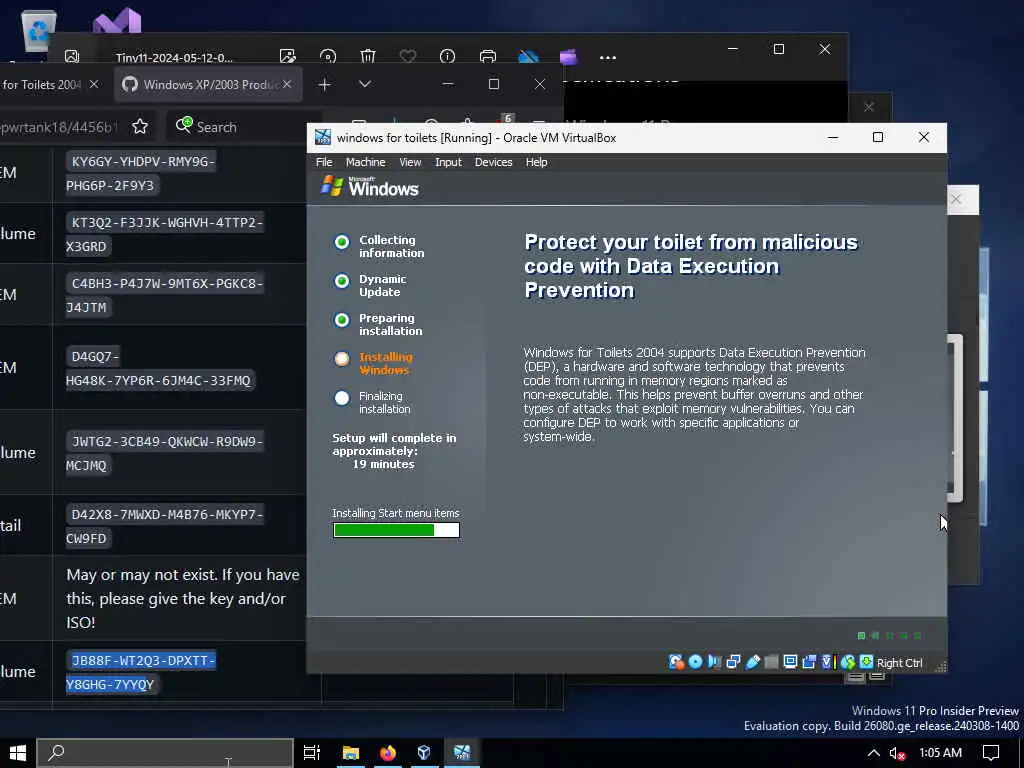The image size is (1024, 768).
Task: Click the Right Ctrl host key indicator
Action: (x=899, y=663)
